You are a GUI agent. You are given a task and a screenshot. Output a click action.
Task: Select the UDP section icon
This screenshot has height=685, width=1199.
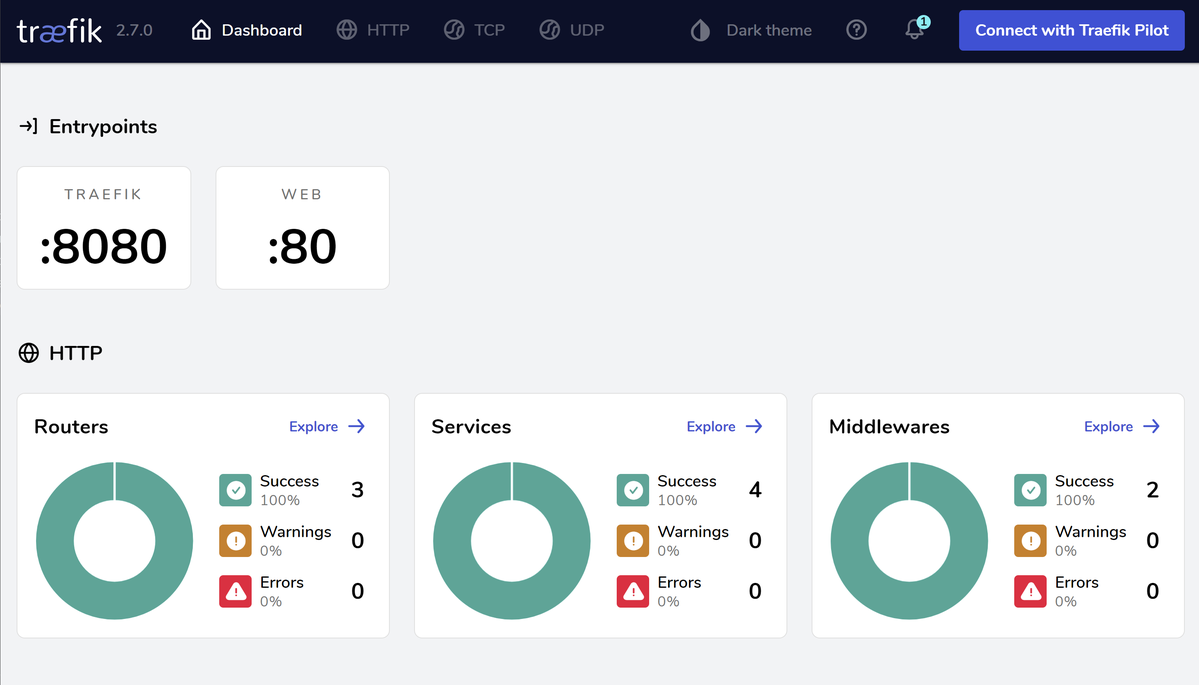tap(549, 30)
